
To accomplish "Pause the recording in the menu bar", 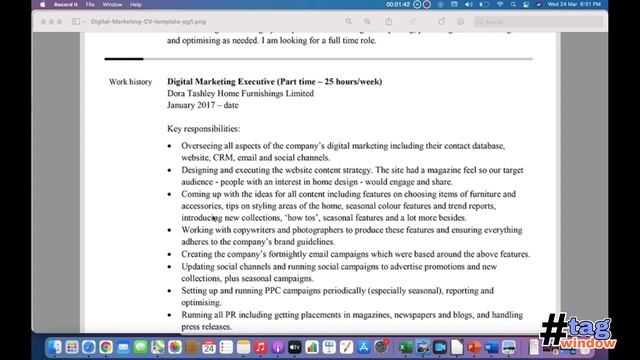I will pos(417,4).
